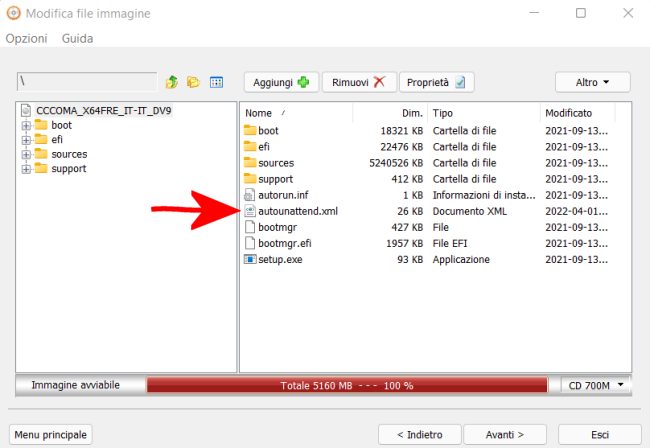Screen dimensions: 650x448
Task: Click the new folder icon
Action: [193, 82]
